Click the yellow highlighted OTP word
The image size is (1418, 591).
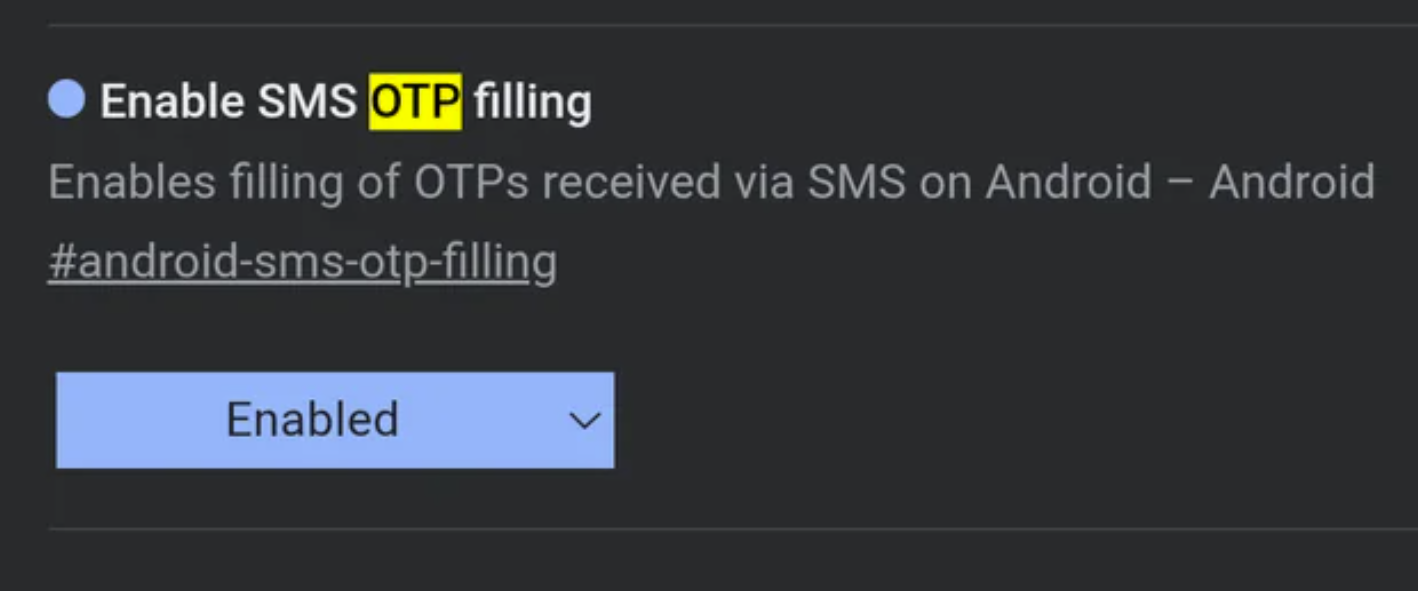415,101
